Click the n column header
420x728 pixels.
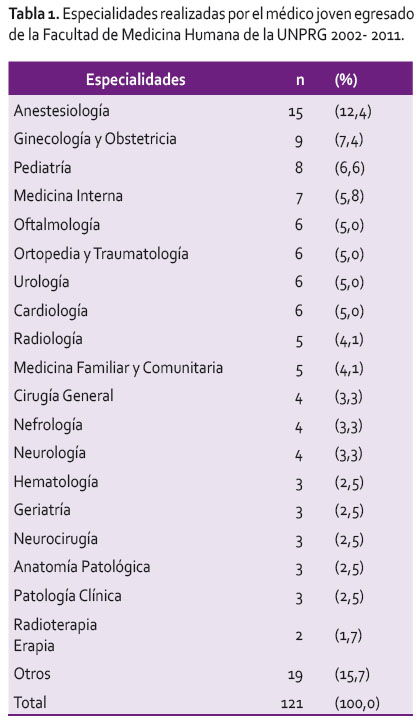[300, 80]
